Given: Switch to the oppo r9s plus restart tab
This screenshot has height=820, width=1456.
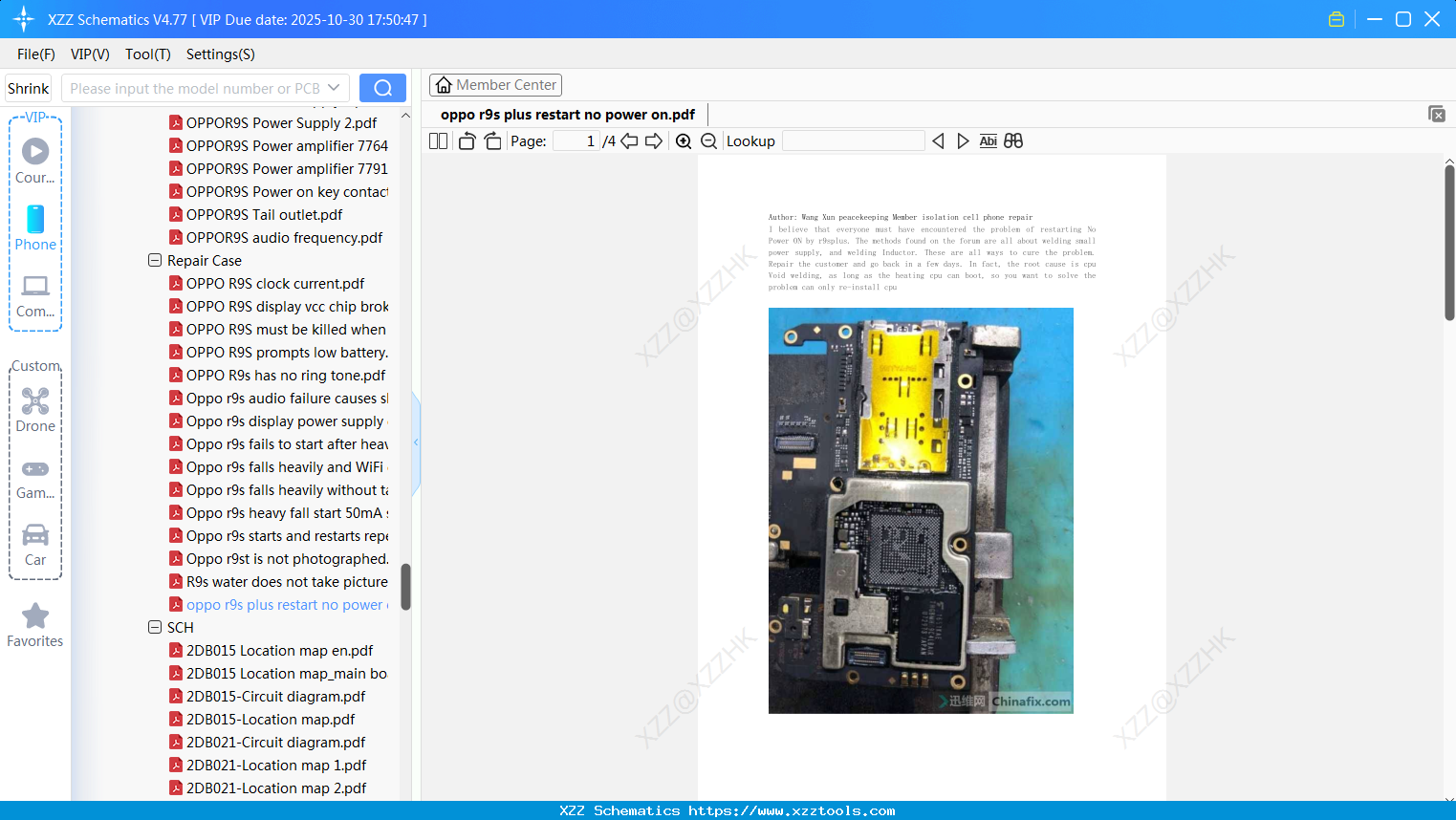Looking at the screenshot, I should pyautogui.click(x=566, y=114).
